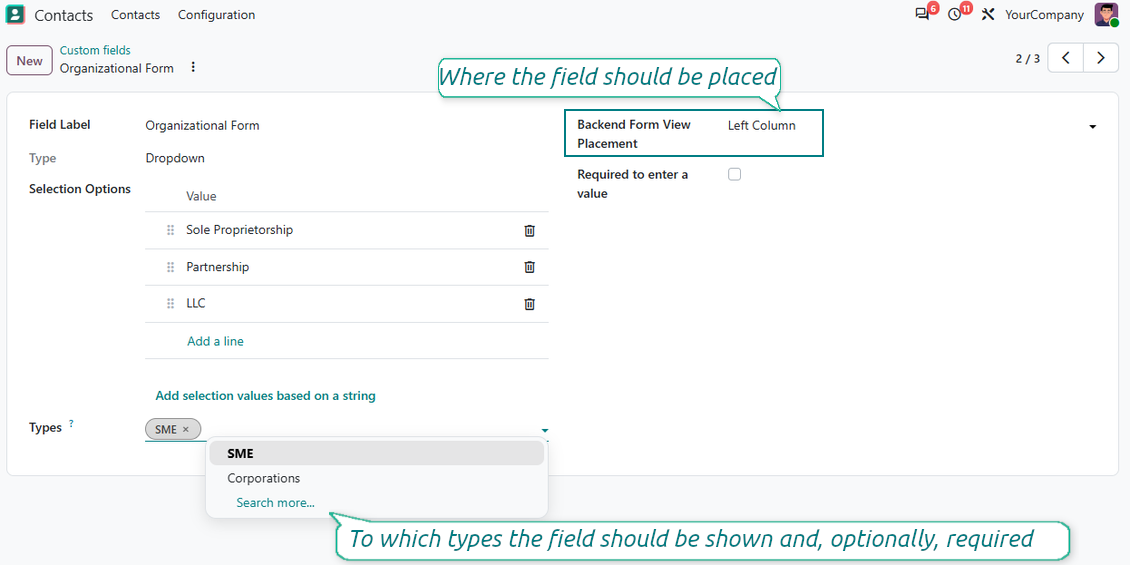Open the Type Dropdown field
1130x565 pixels.
click(x=175, y=158)
